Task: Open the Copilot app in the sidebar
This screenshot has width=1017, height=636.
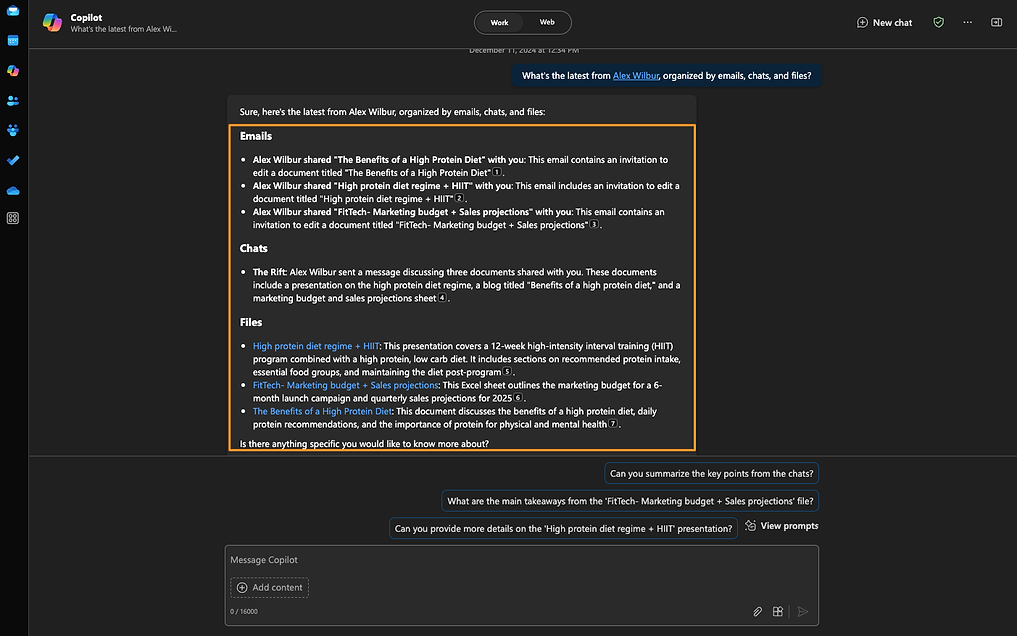Action: (x=13, y=71)
